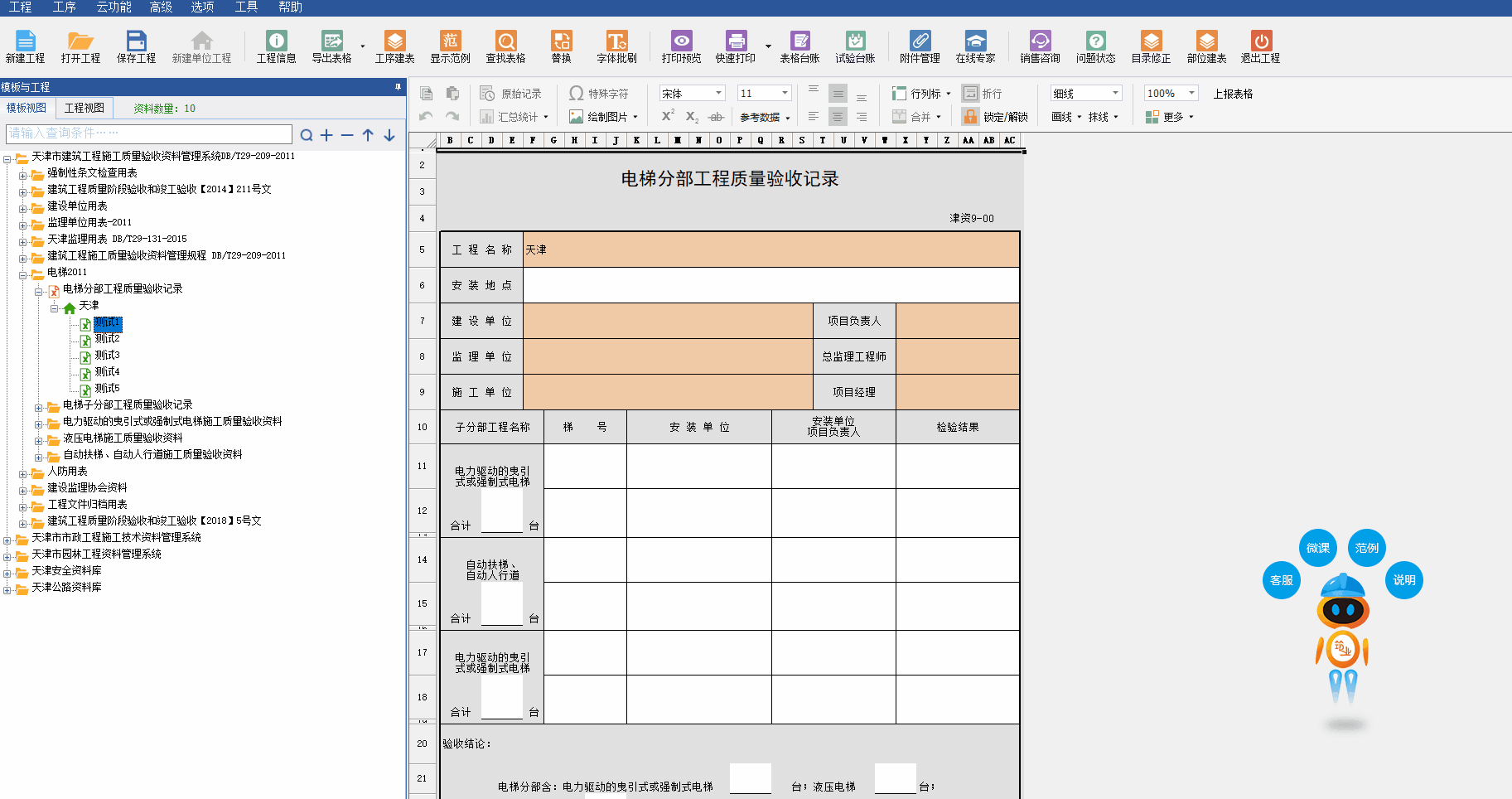The width and height of the screenshot is (1512, 799).
Task: Click the 导出表格 export table icon
Action: (331, 46)
